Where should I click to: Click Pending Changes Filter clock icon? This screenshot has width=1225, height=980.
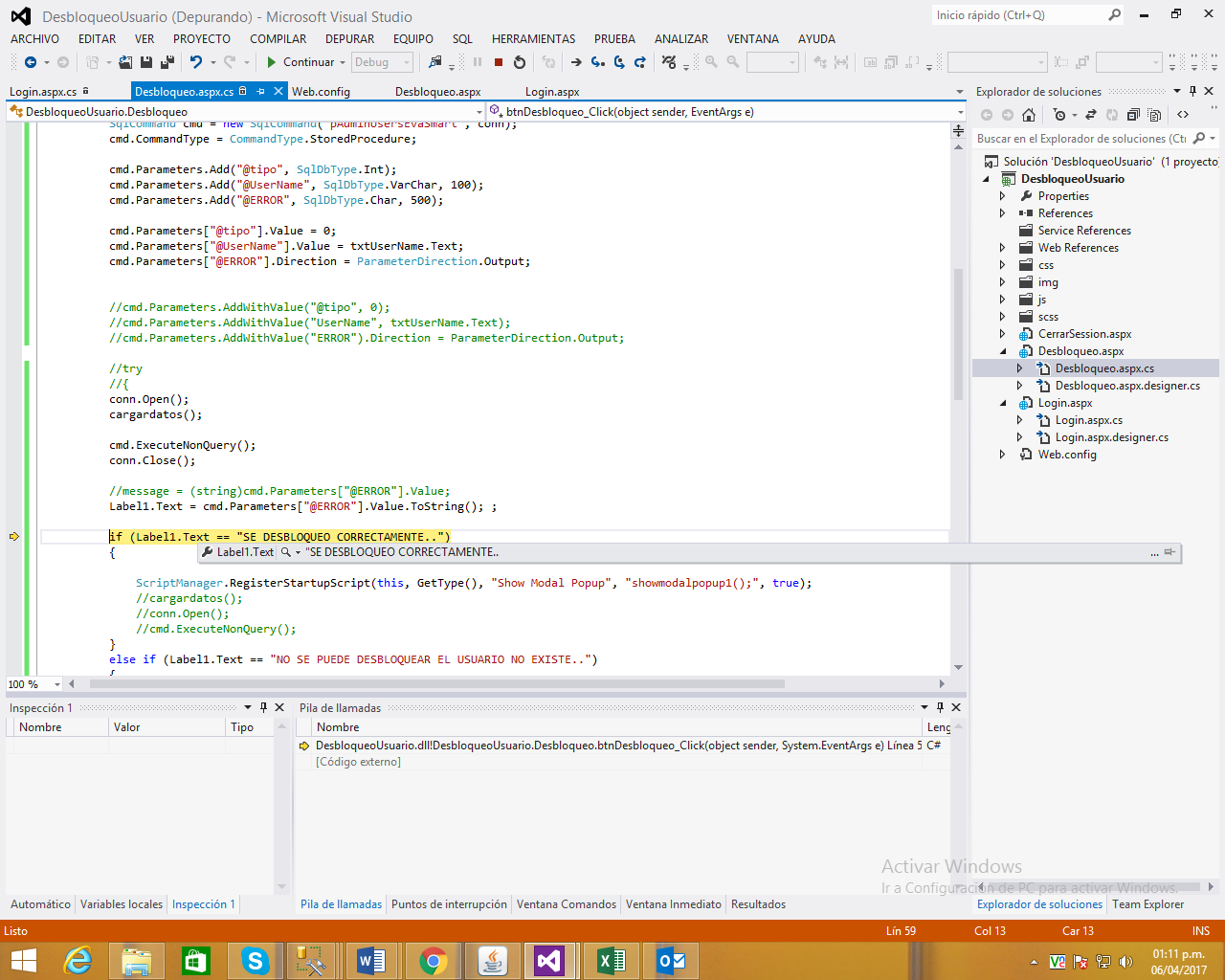coord(1058,115)
